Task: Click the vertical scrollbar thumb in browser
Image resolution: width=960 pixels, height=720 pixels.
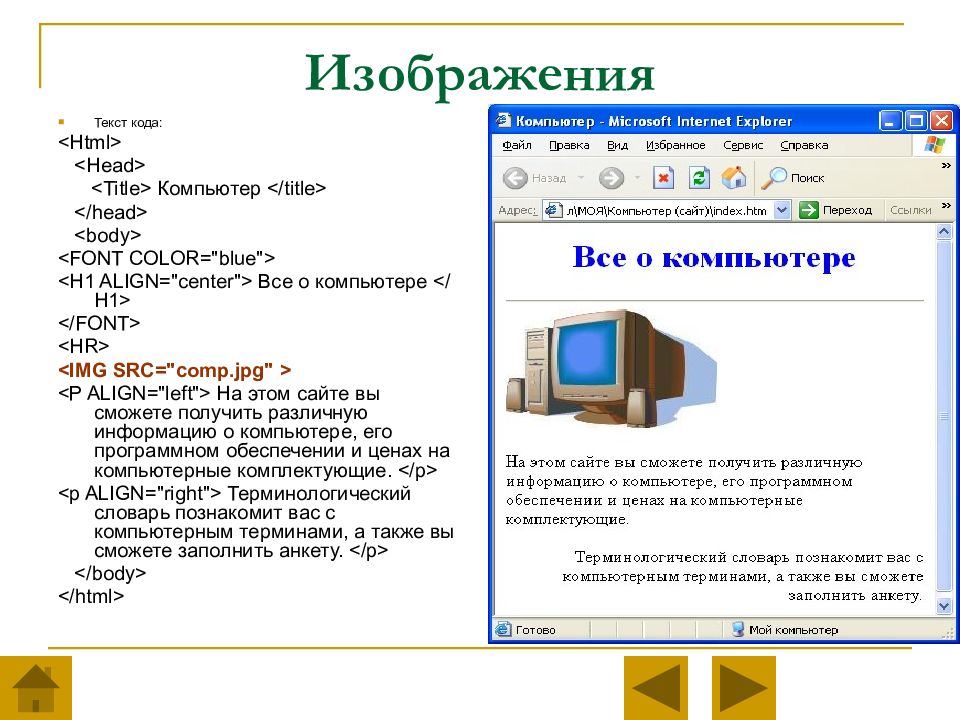Action: pos(944,416)
